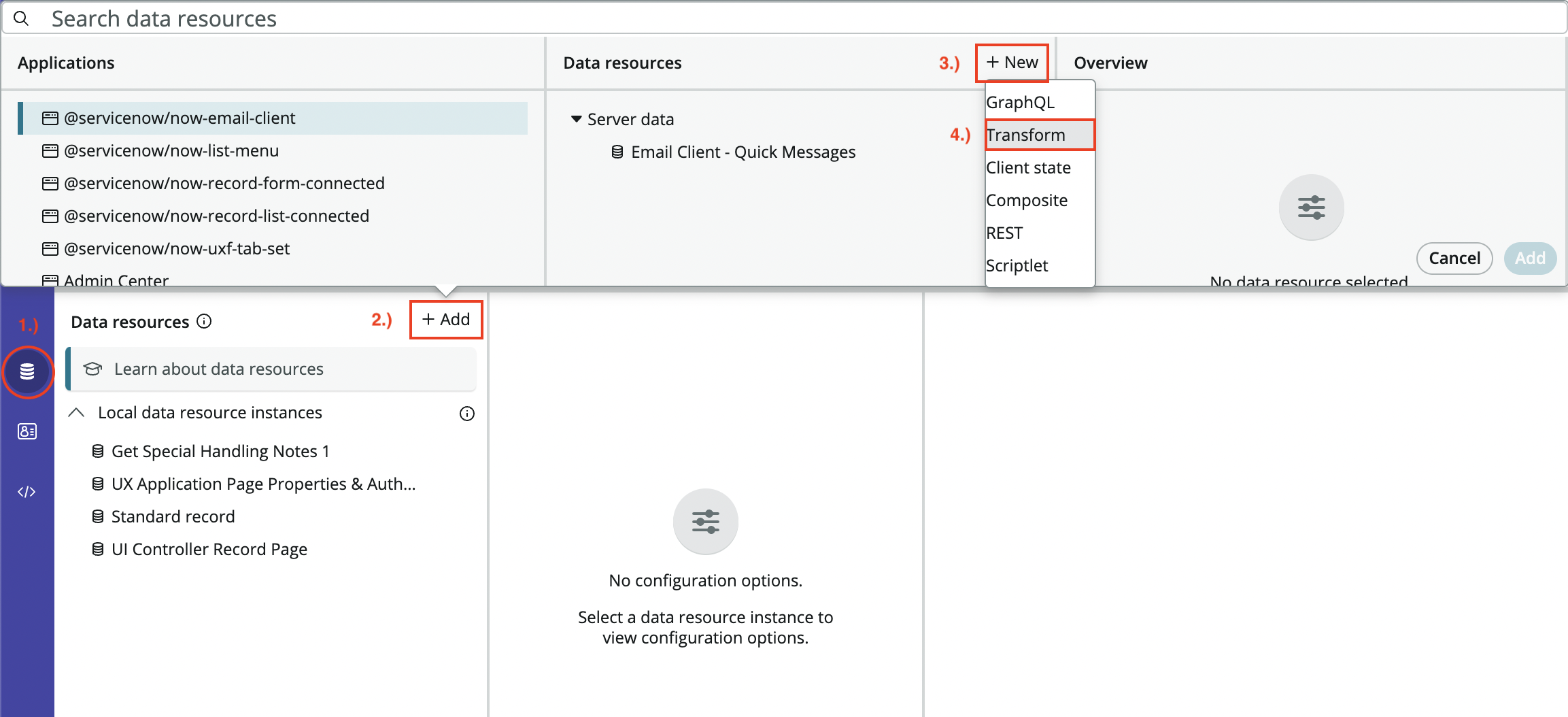
Task: Click the Search data resources field
Action: [x=782, y=18]
